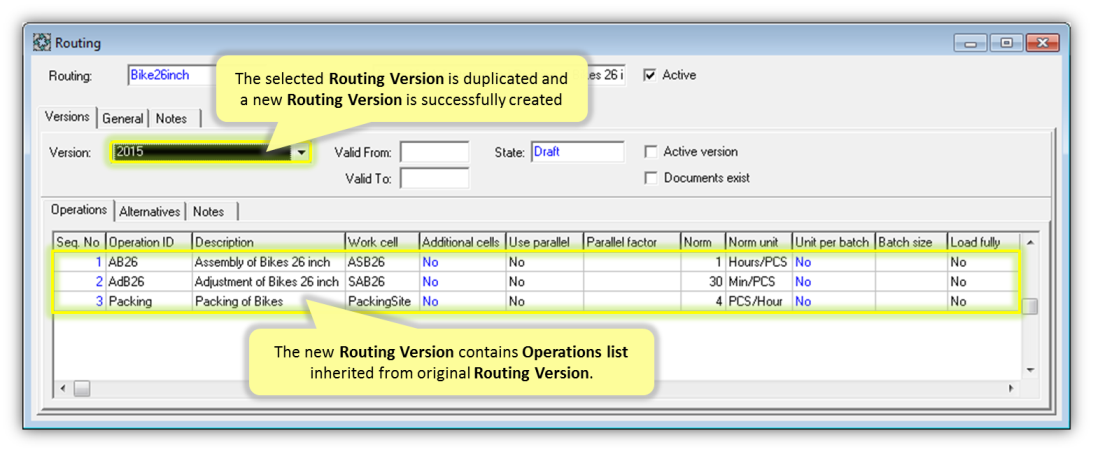Click the Parallel factor column header
1093x452 pixels.
(x=631, y=242)
